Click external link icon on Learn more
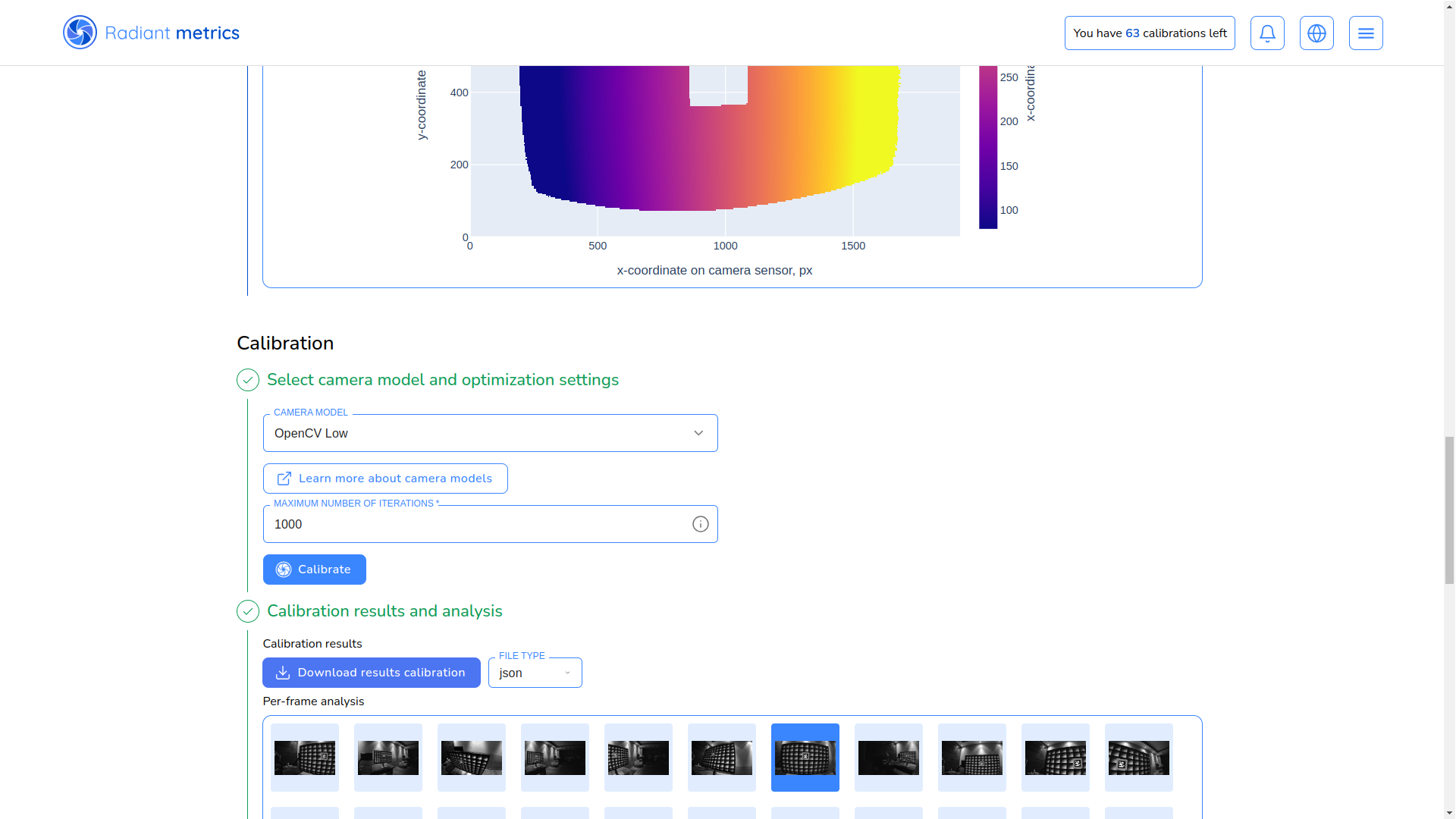Image resolution: width=1456 pixels, height=819 pixels. [x=284, y=479]
